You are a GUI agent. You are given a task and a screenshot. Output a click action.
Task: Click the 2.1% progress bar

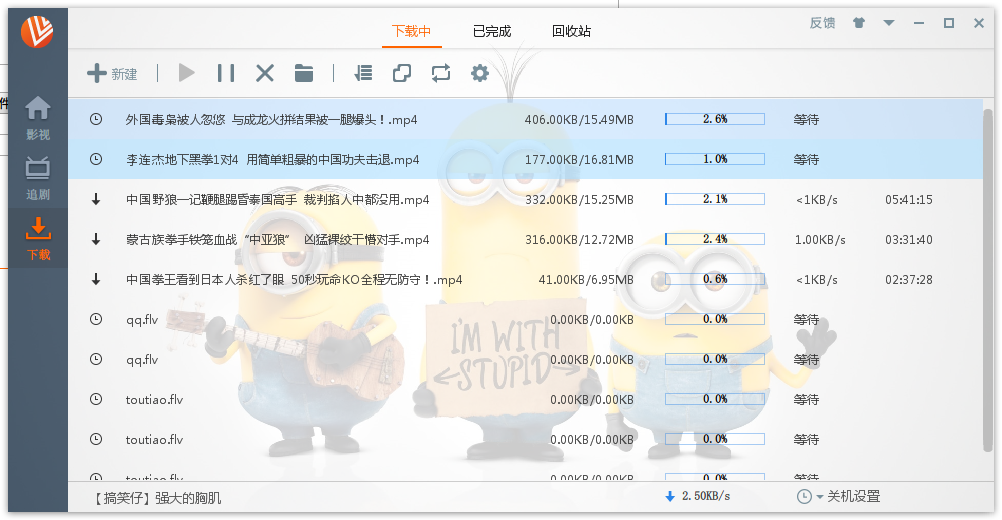(715, 199)
